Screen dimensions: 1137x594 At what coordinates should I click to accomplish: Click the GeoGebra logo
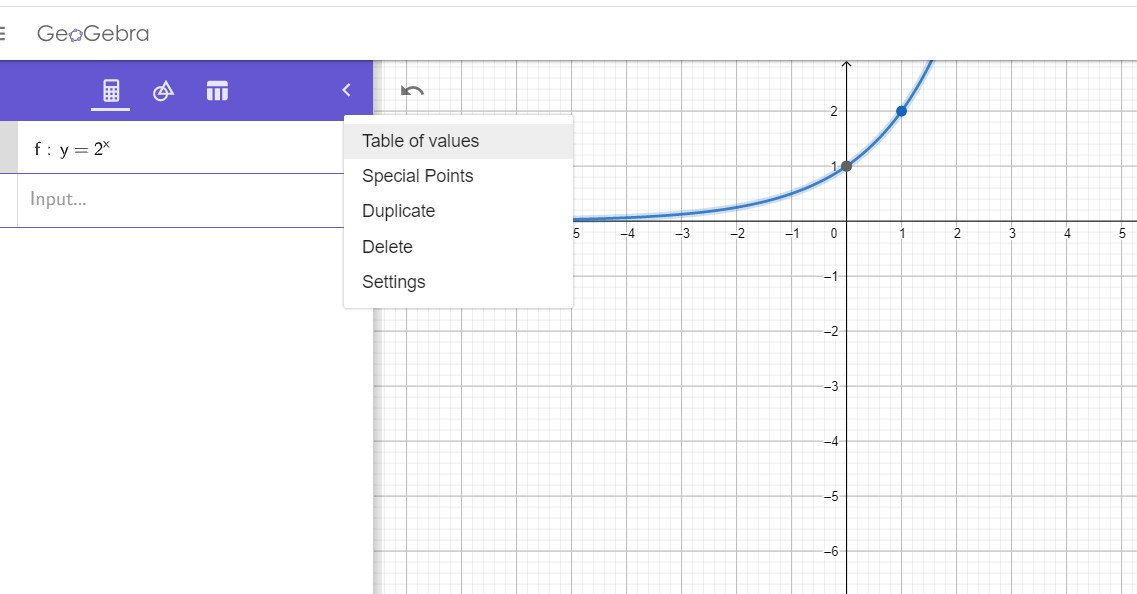[x=93, y=33]
